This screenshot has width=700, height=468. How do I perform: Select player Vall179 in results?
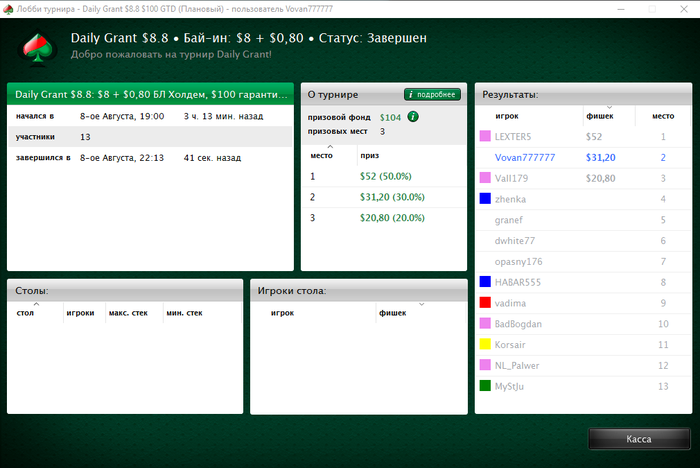[x=583, y=178]
